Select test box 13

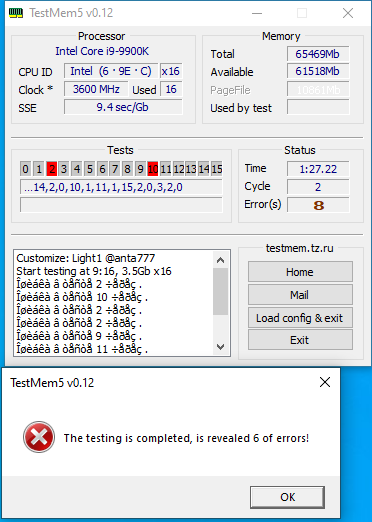coord(191,169)
